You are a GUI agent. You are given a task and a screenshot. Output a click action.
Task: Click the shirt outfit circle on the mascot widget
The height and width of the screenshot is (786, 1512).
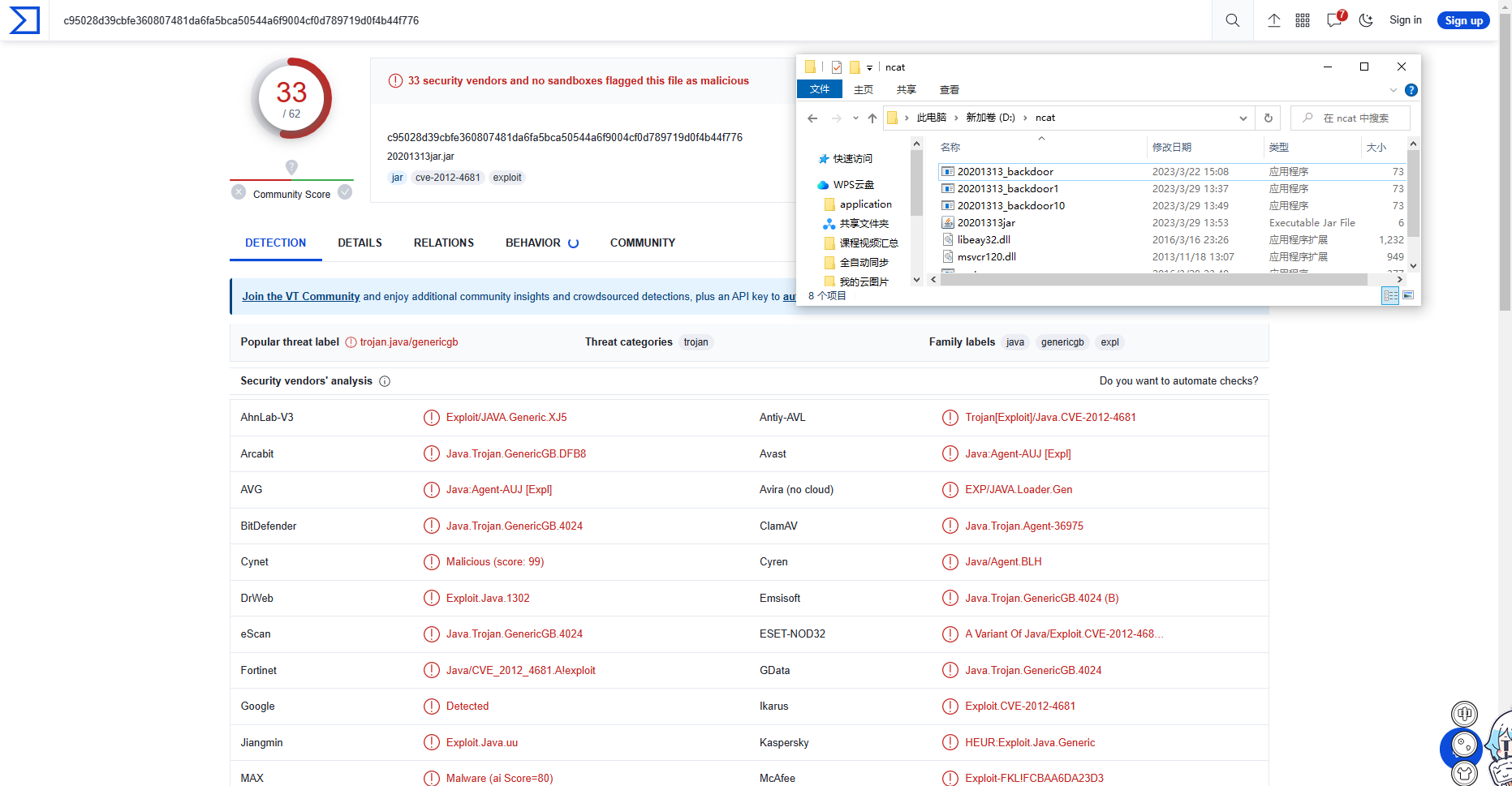1464,774
